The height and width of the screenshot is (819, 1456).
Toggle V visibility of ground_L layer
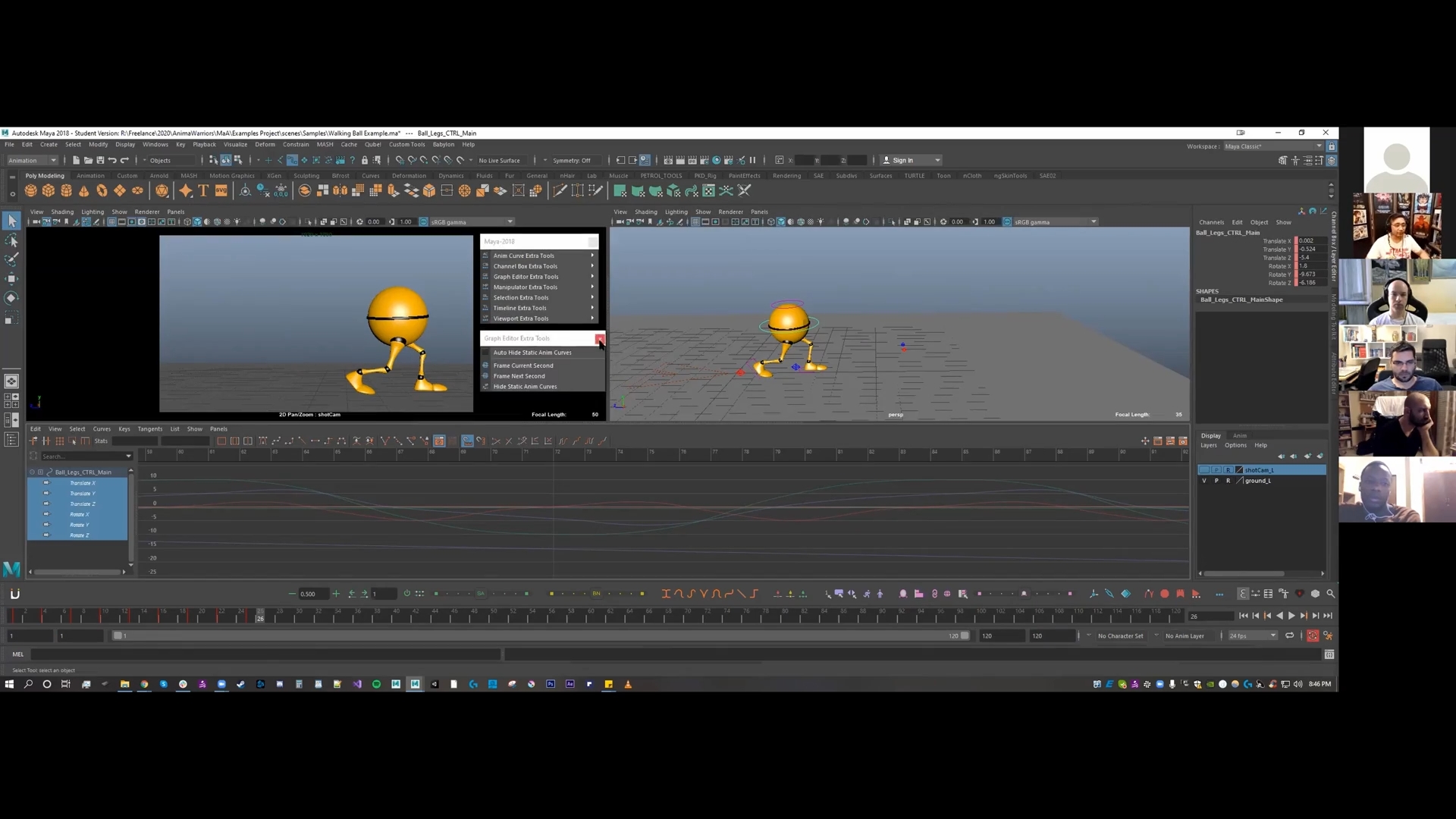(x=1204, y=481)
